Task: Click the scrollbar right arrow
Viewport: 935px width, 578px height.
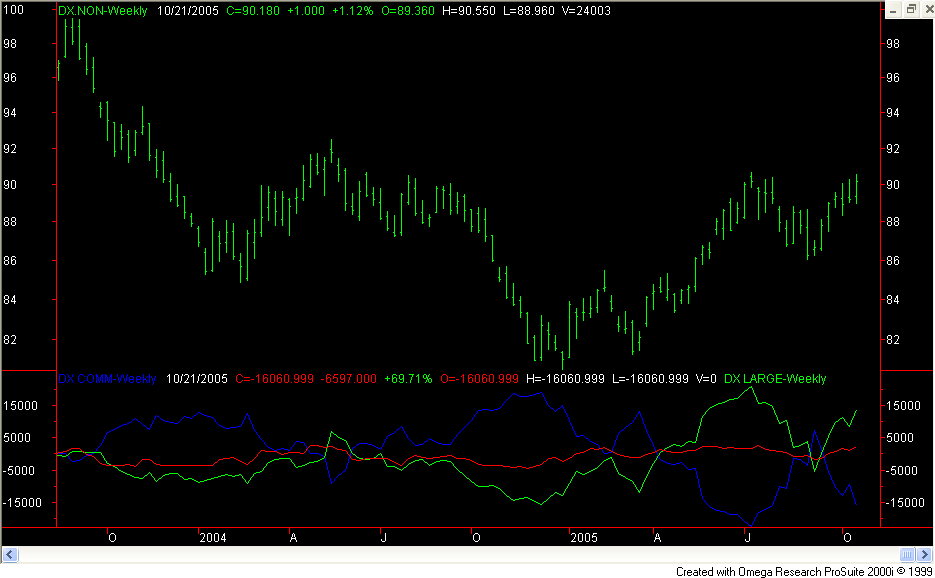Action: click(x=925, y=555)
